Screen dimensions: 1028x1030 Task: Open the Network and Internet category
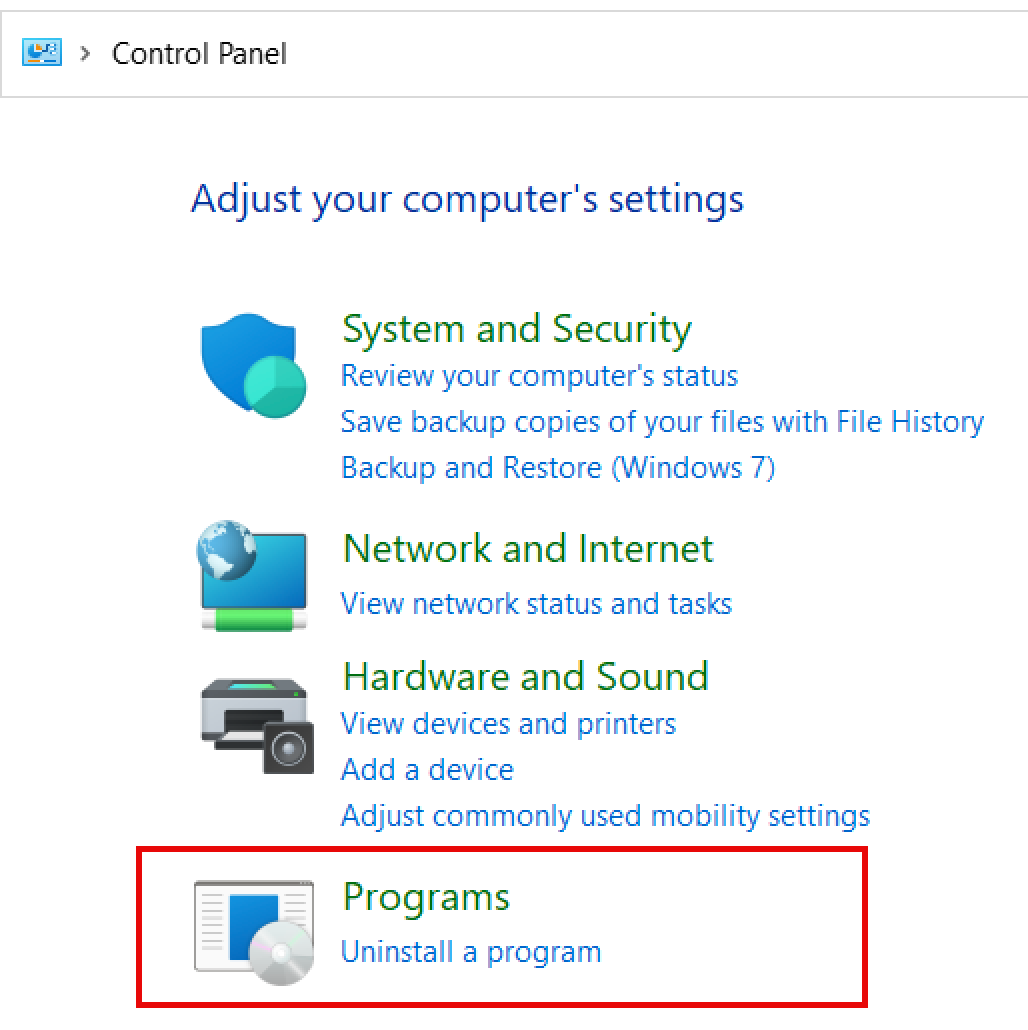coord(528,548)
